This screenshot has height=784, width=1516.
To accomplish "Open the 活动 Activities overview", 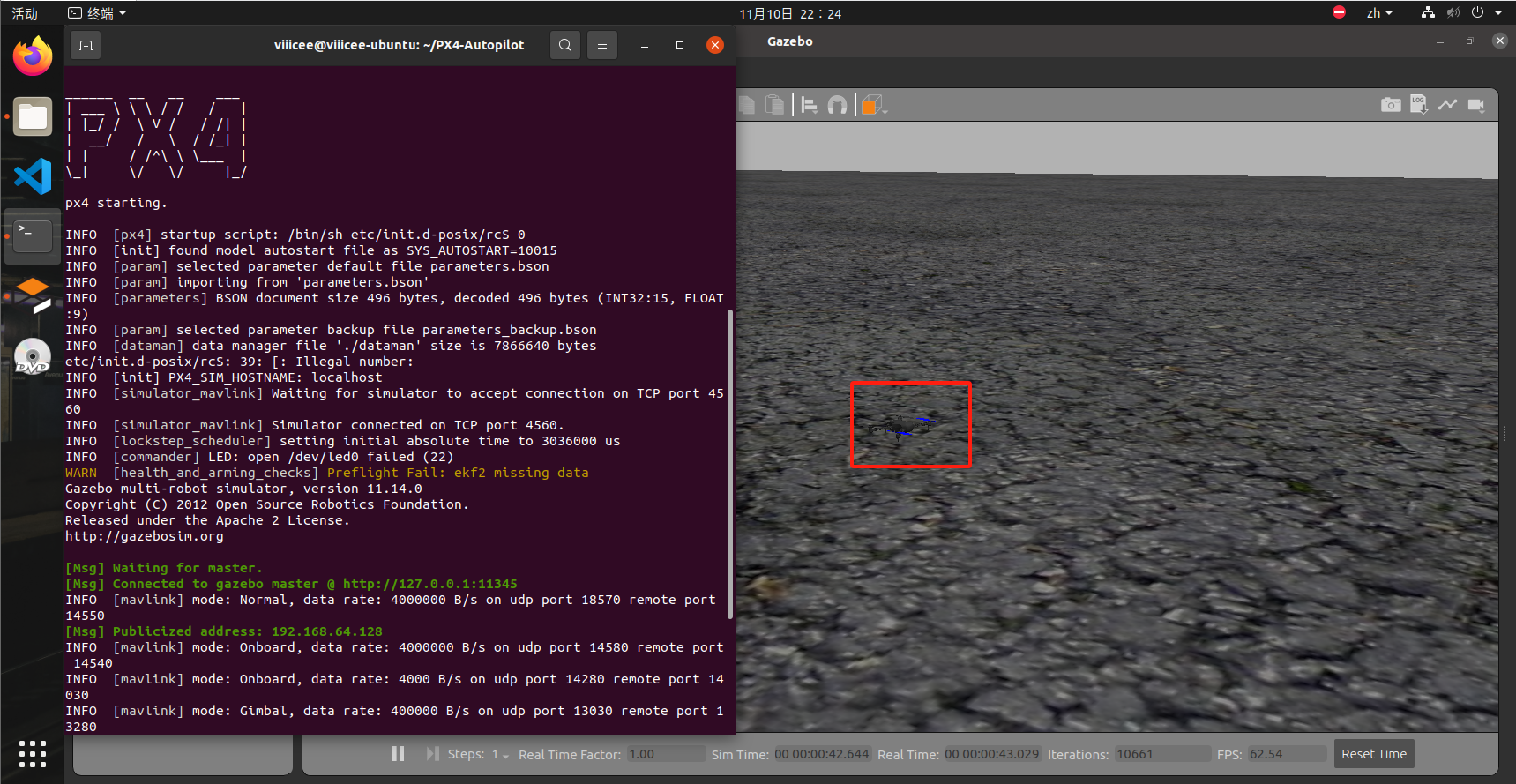I will (x=25, y=13).
